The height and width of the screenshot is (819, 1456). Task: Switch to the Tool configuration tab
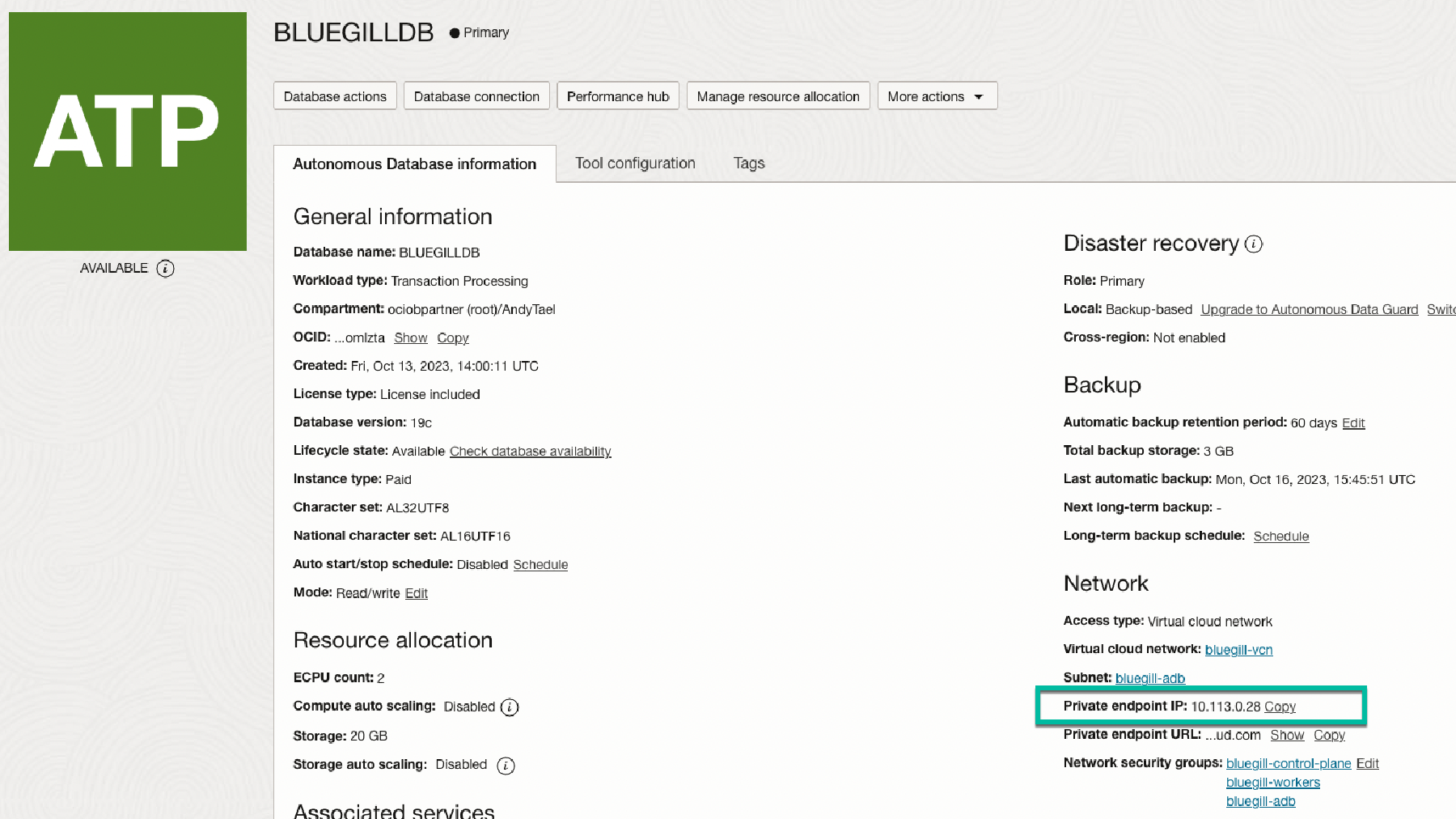pos(635,163)
